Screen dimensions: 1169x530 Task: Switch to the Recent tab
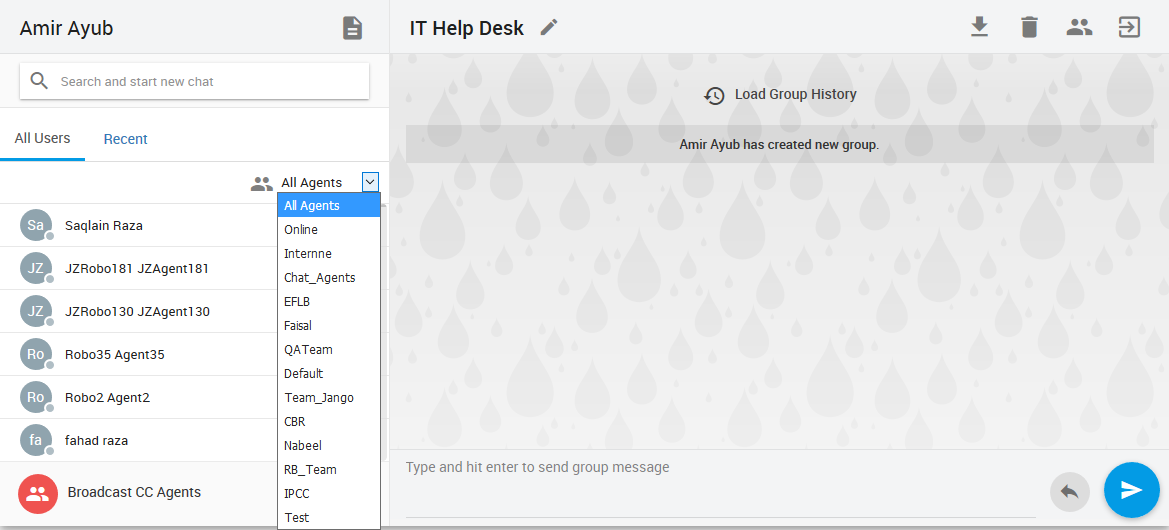point(125,139)
